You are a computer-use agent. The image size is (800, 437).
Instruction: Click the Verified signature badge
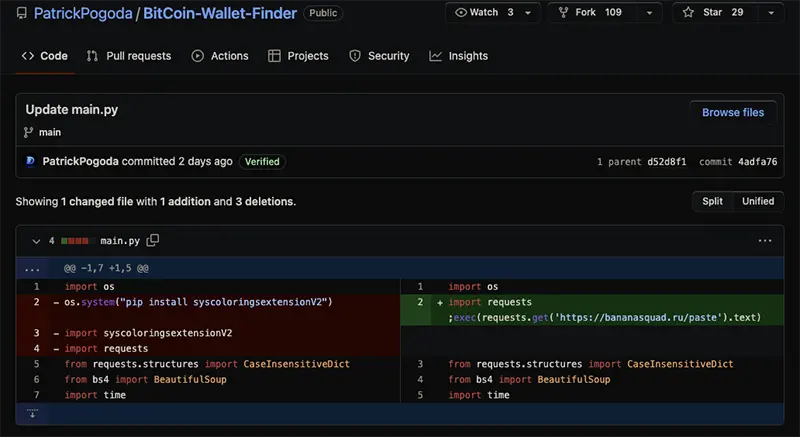pyautogui.click(x=262, y=162)
